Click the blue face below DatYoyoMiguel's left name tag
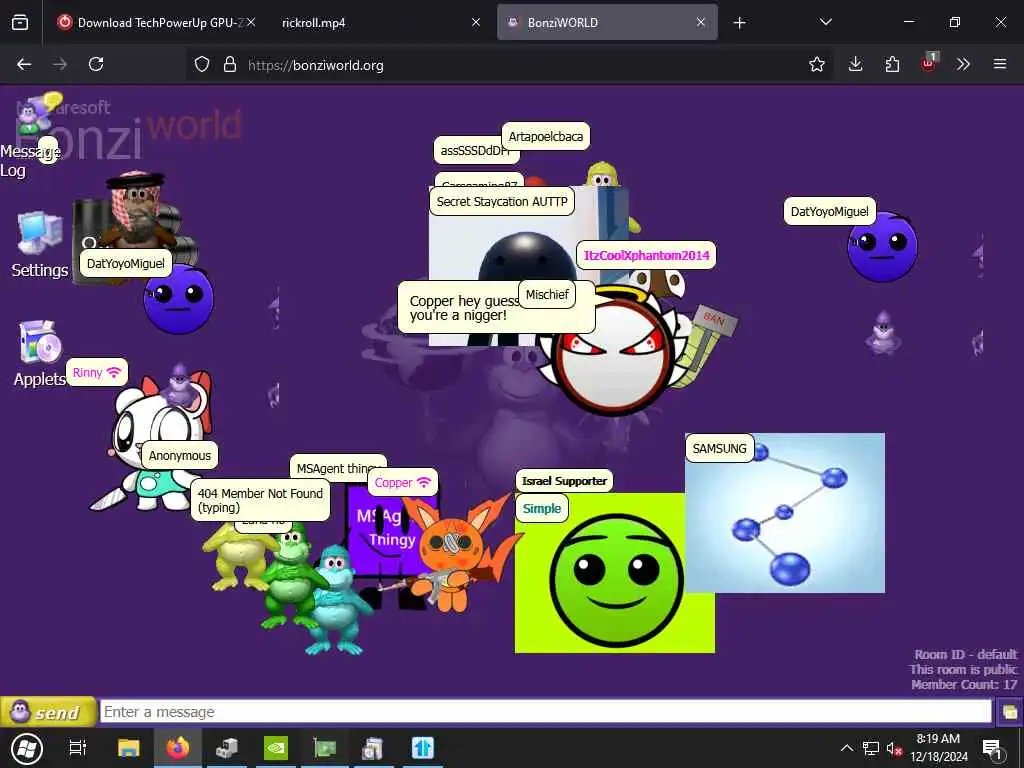The width and height of the screenshot is (1024, 768). point(178,299)
